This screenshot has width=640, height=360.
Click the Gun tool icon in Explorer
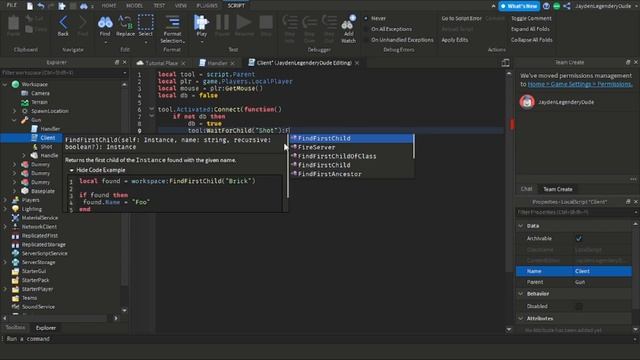[25, 120]
